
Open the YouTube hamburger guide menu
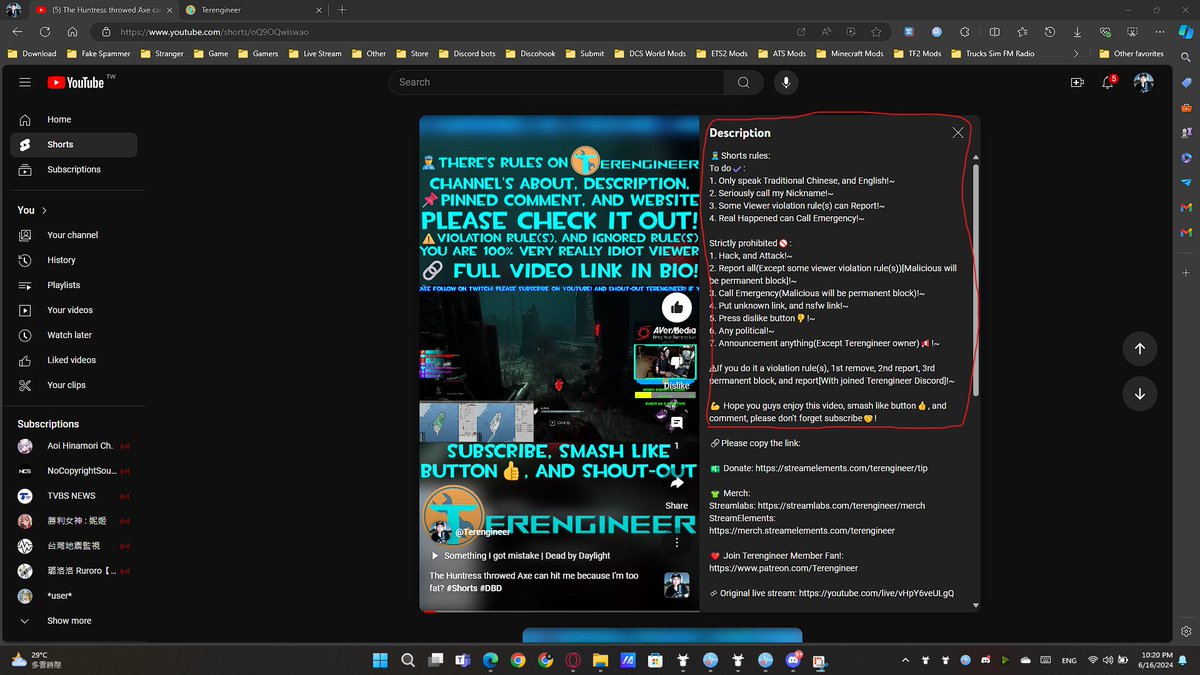pyautogui.click(x=25, y=83)
